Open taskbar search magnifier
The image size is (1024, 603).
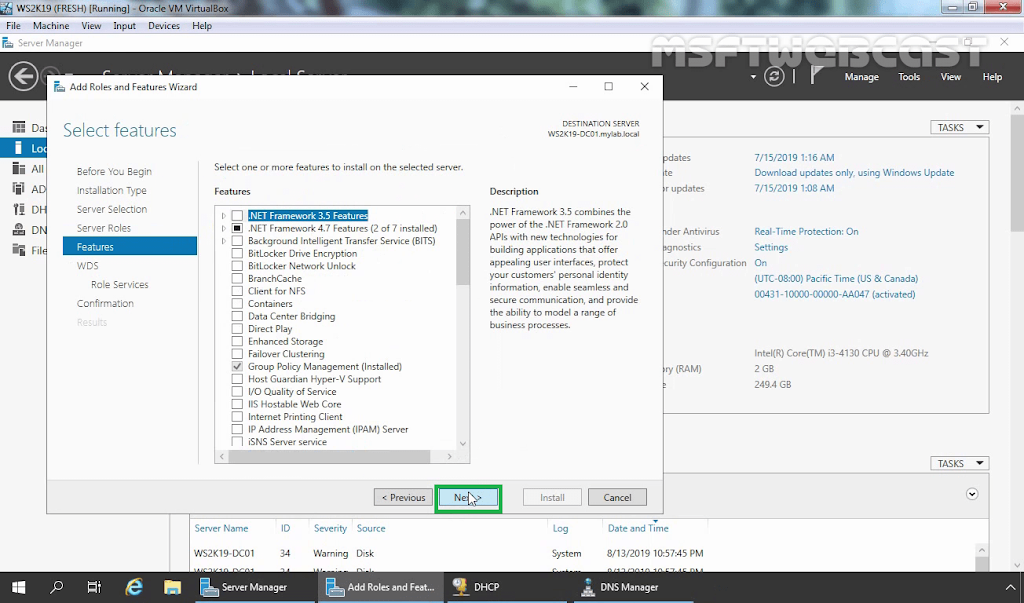pos(57,587)
